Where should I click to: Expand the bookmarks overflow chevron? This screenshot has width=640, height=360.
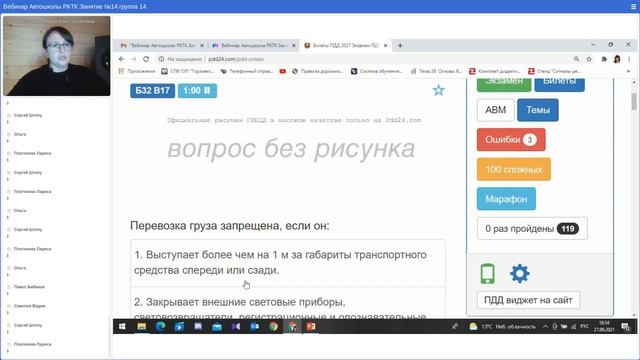click(x=628, y=71)
